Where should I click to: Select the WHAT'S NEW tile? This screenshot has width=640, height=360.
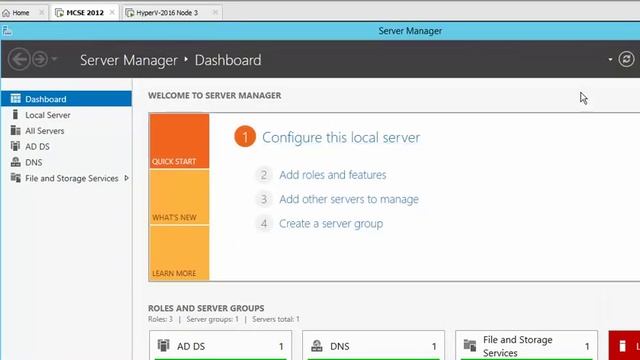(x=179, y=197)
